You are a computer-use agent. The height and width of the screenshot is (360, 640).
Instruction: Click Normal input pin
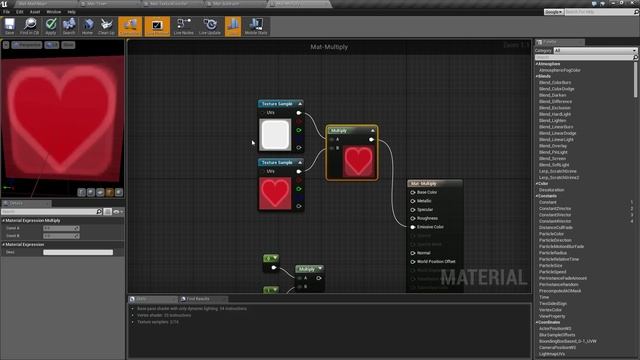click(413, 253)
